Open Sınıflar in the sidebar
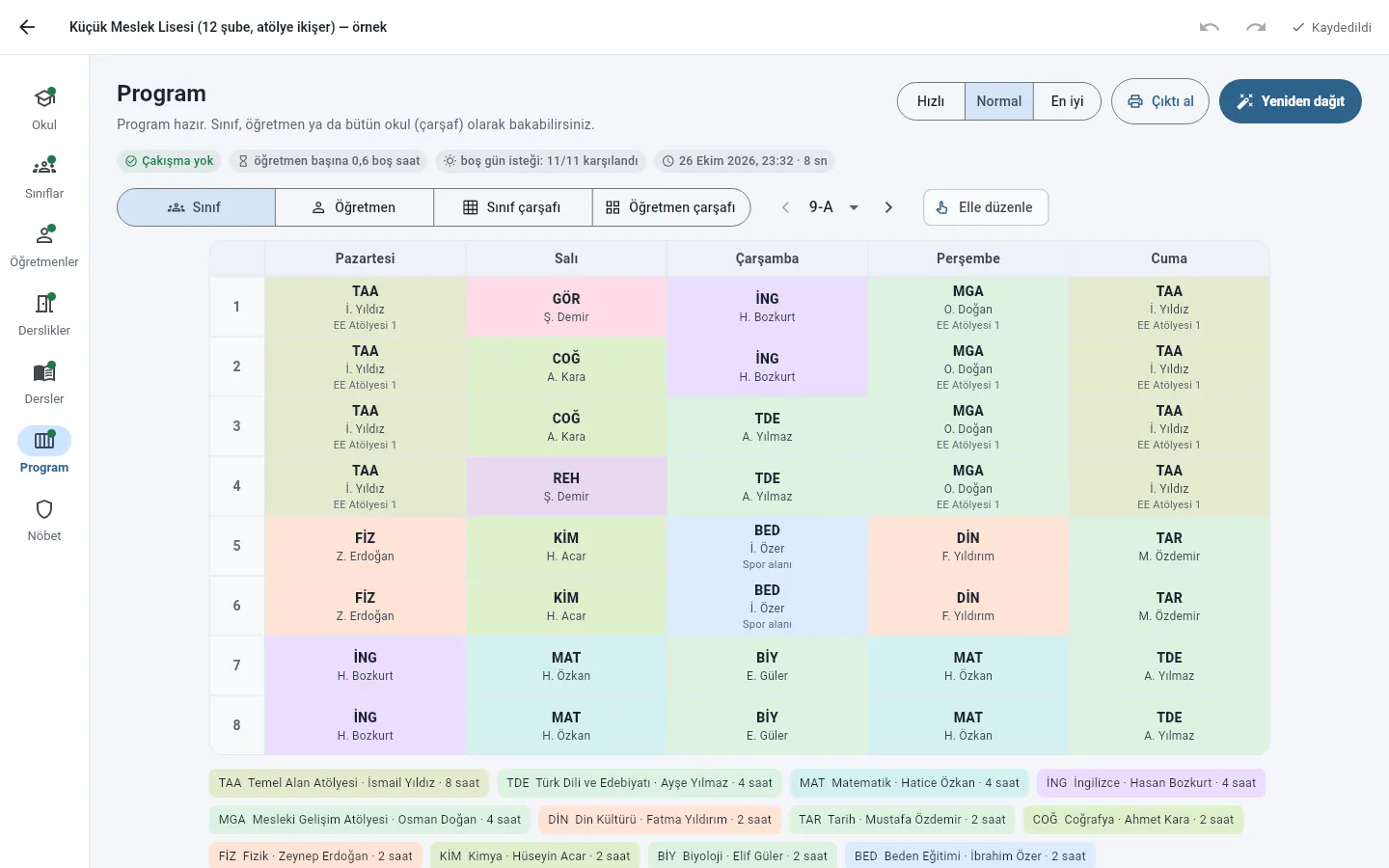 pos(44,176)
